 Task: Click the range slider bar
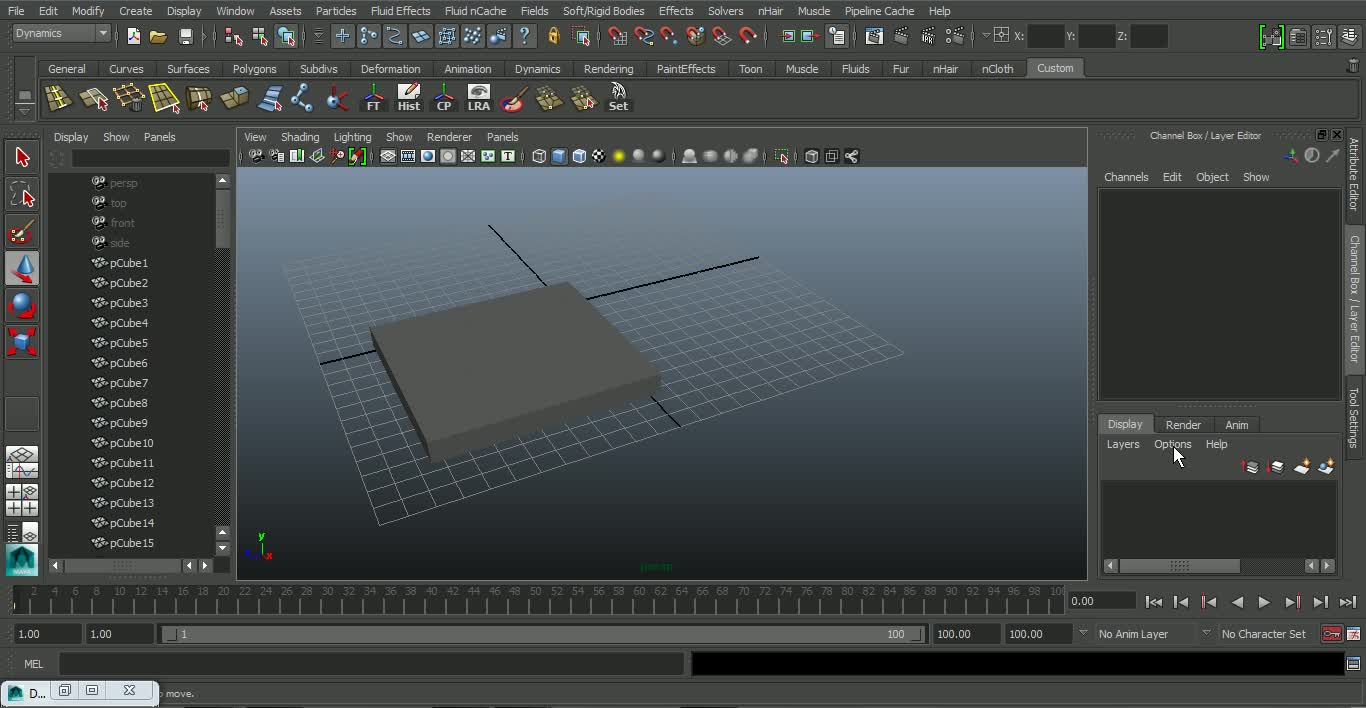pos(542,634)
